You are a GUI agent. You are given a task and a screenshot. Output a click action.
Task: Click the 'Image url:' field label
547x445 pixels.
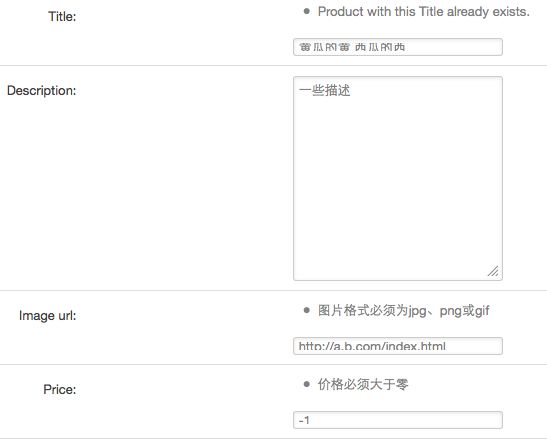[47, 316]
